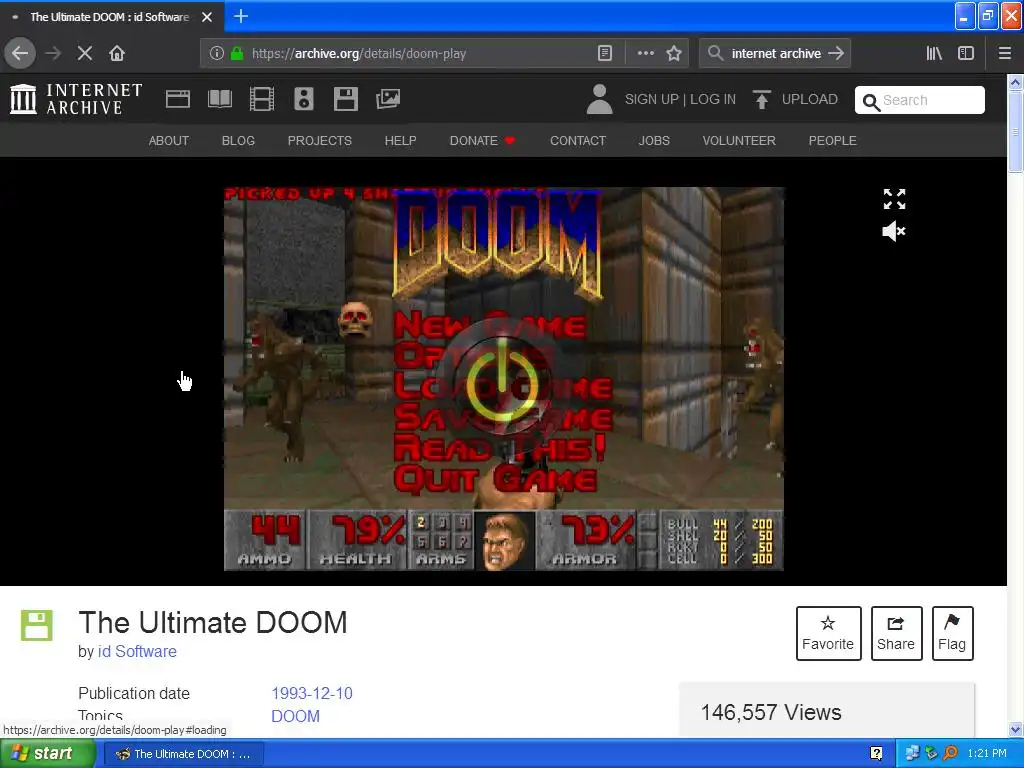The height and width of the screenshot is (768, 1024).
Task: Open the PEOPLE menu item
Action: [833, 140]
